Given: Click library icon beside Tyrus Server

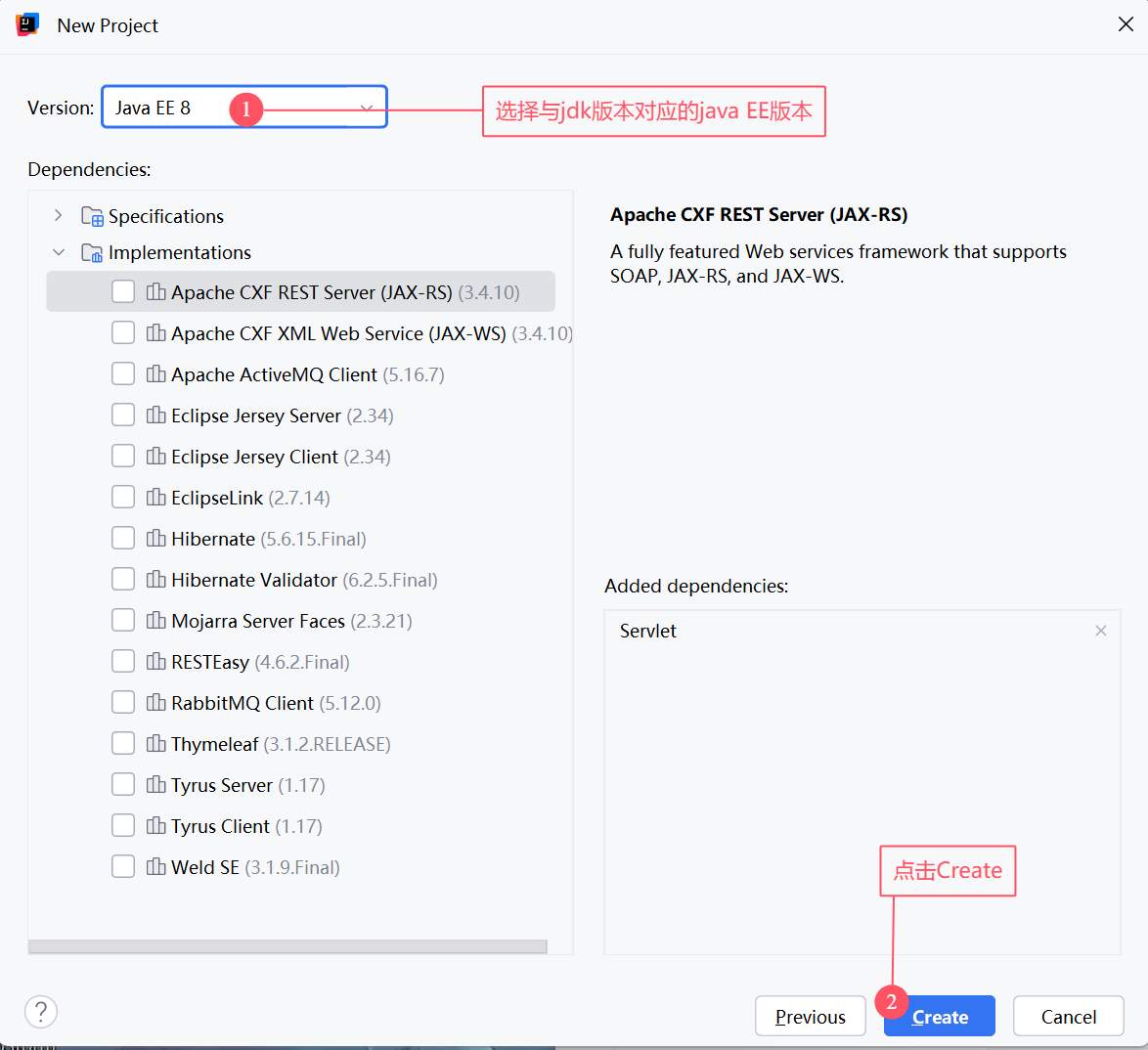Looking at the screenshot, I should pos(155,783).
